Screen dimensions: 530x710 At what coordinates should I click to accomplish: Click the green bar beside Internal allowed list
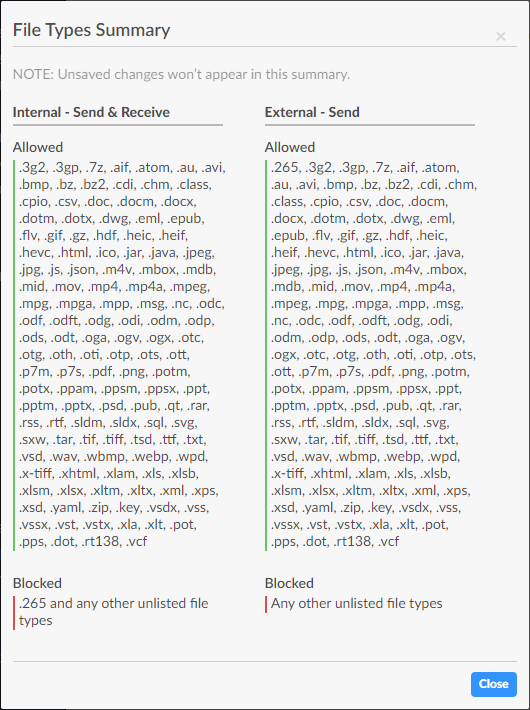pos(14,355)
